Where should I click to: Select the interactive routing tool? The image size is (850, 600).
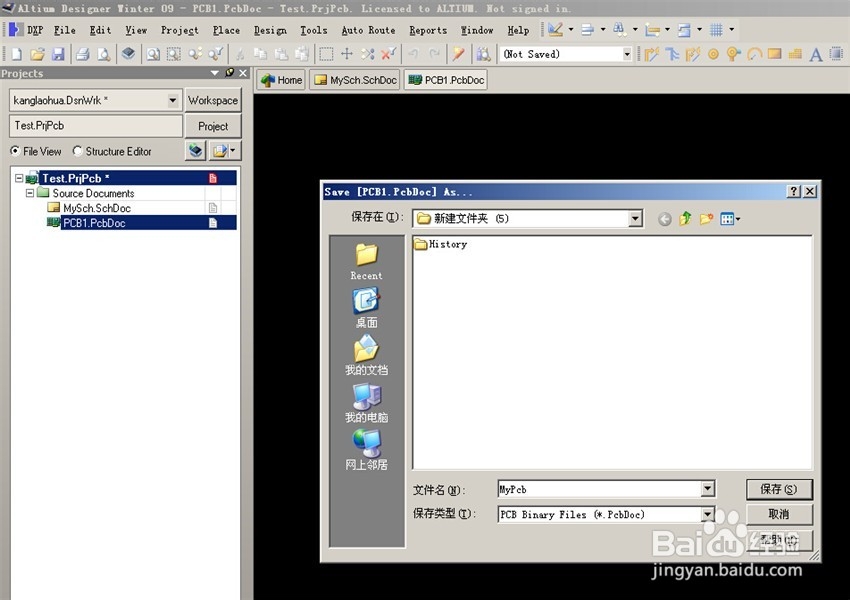pyautogui.click(x=652, y=54)
